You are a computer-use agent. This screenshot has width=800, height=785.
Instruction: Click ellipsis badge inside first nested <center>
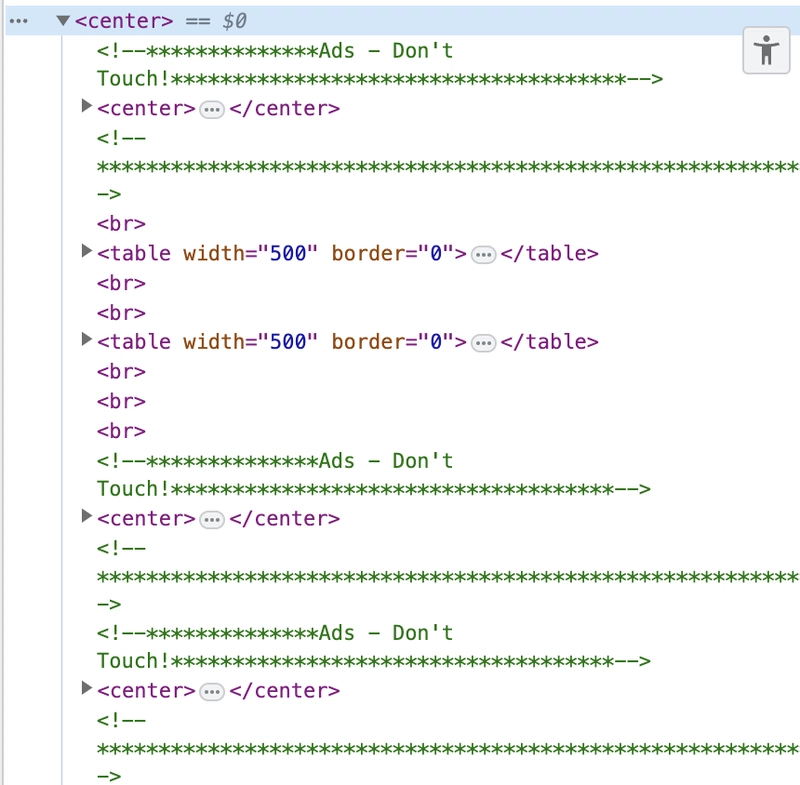tap(212, 109)
